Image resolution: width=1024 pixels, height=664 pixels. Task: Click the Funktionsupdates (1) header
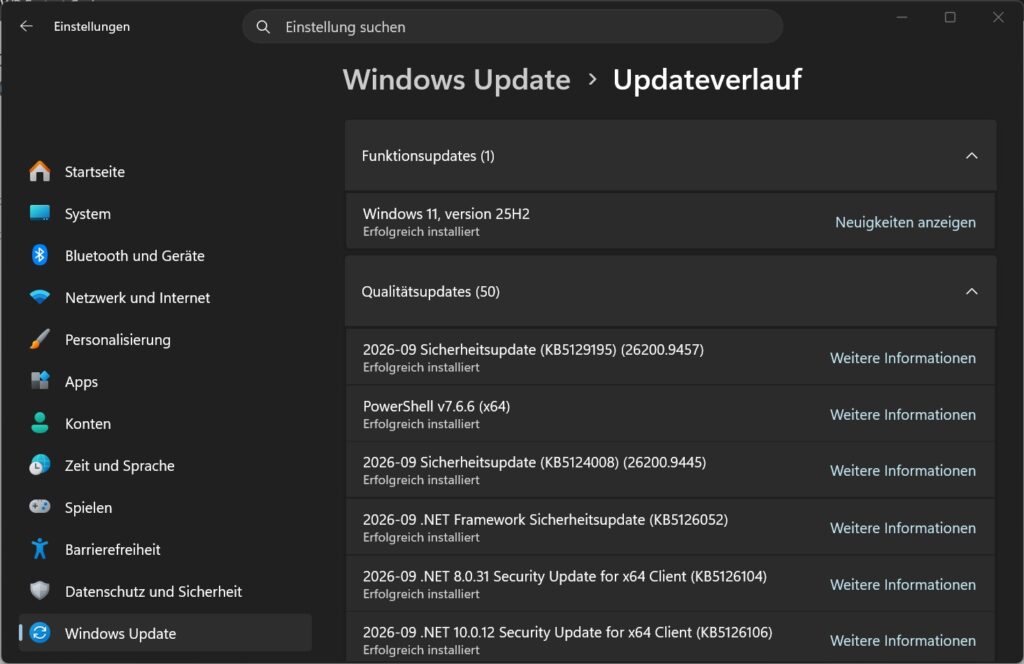(x=670, y=155)
